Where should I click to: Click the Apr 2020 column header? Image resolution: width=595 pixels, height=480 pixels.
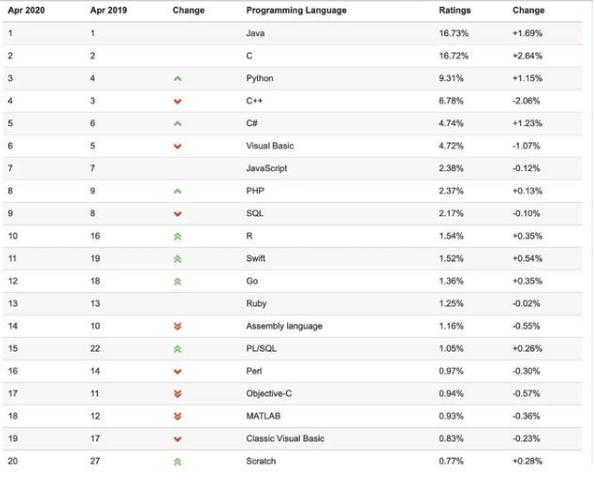click(x=26, y=10)
